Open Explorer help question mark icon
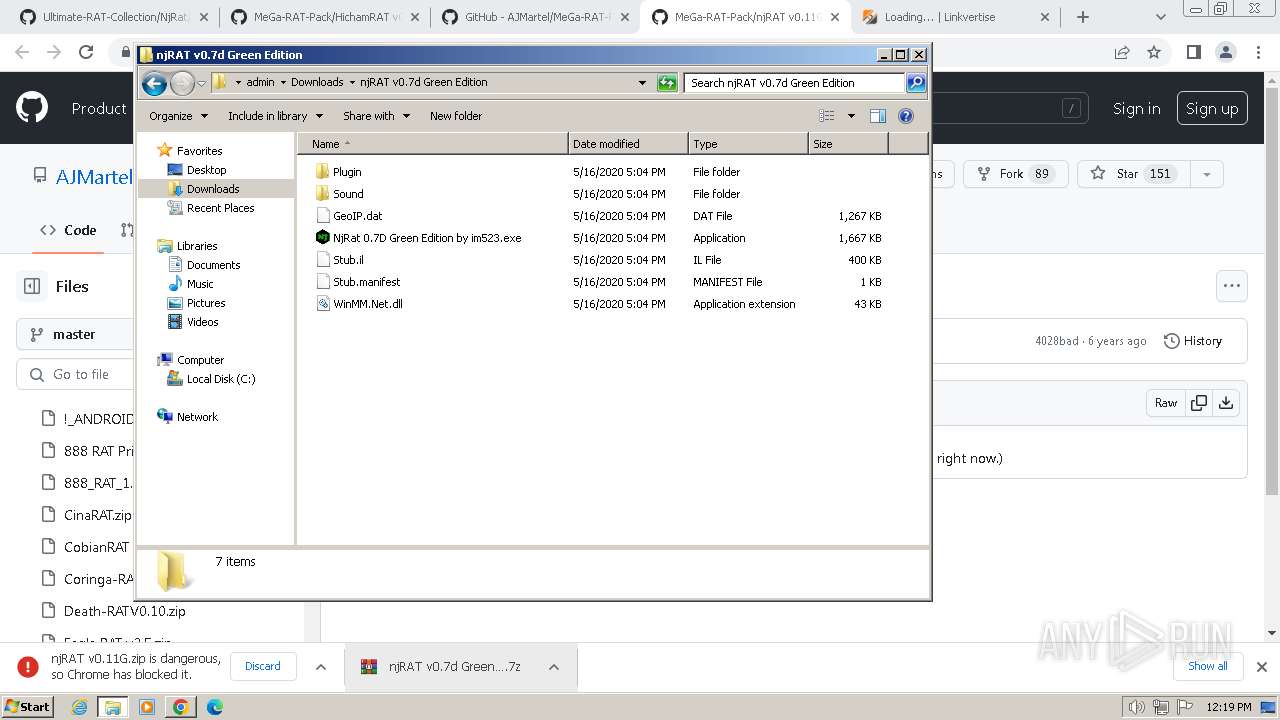The image size is (1280, 720). pos(906,116)
